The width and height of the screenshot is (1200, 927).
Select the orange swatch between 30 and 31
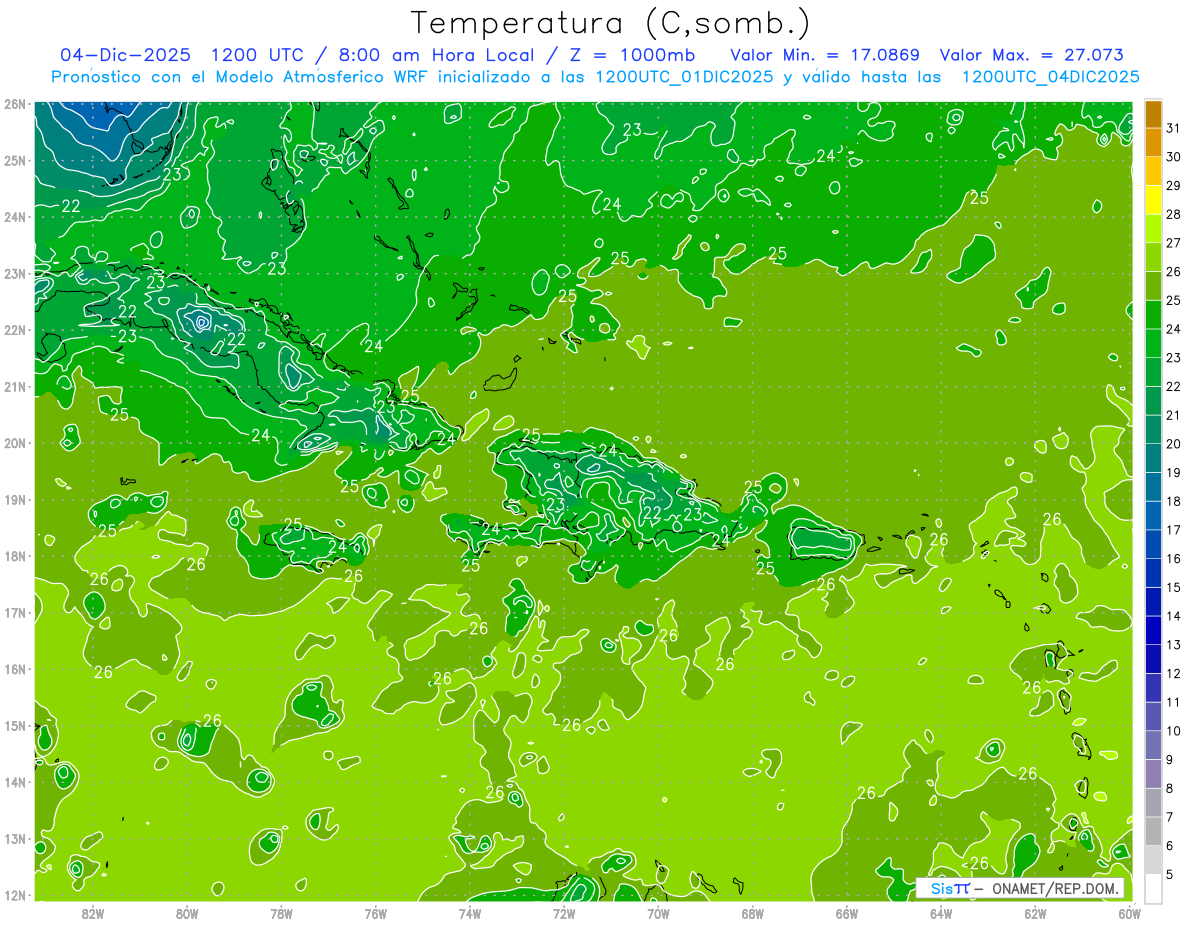coord(1153,142)
